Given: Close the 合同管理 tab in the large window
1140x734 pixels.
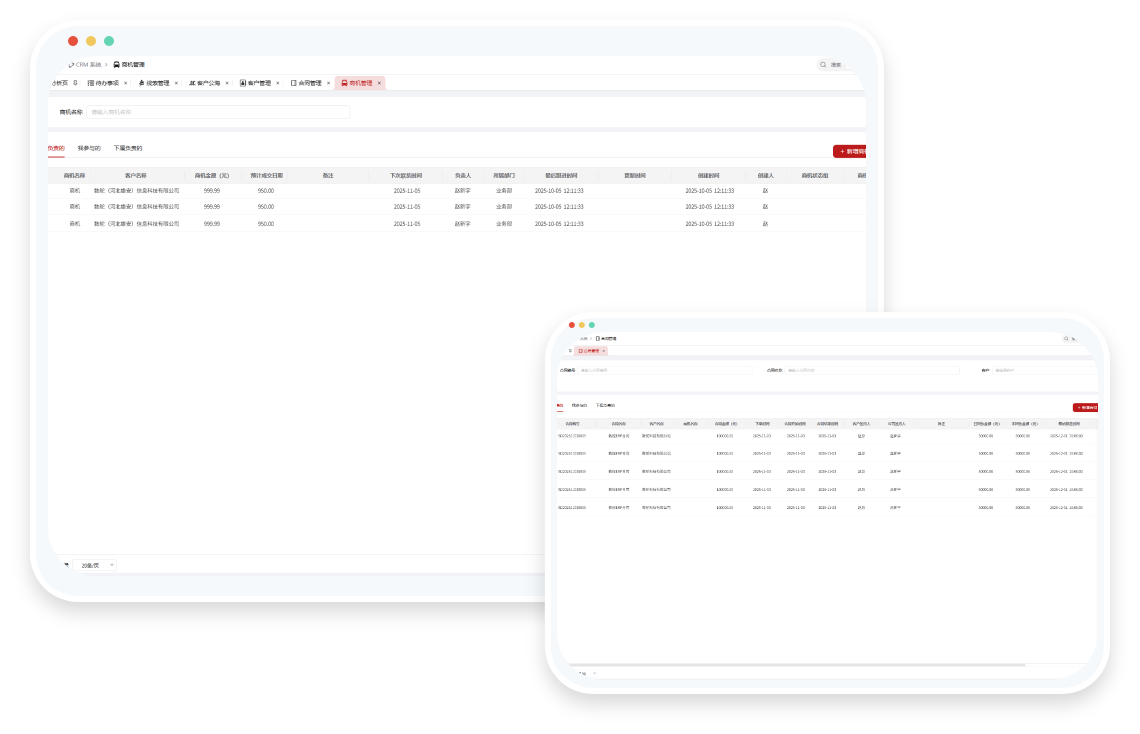Looking at the screenshot, I should 328,83.
